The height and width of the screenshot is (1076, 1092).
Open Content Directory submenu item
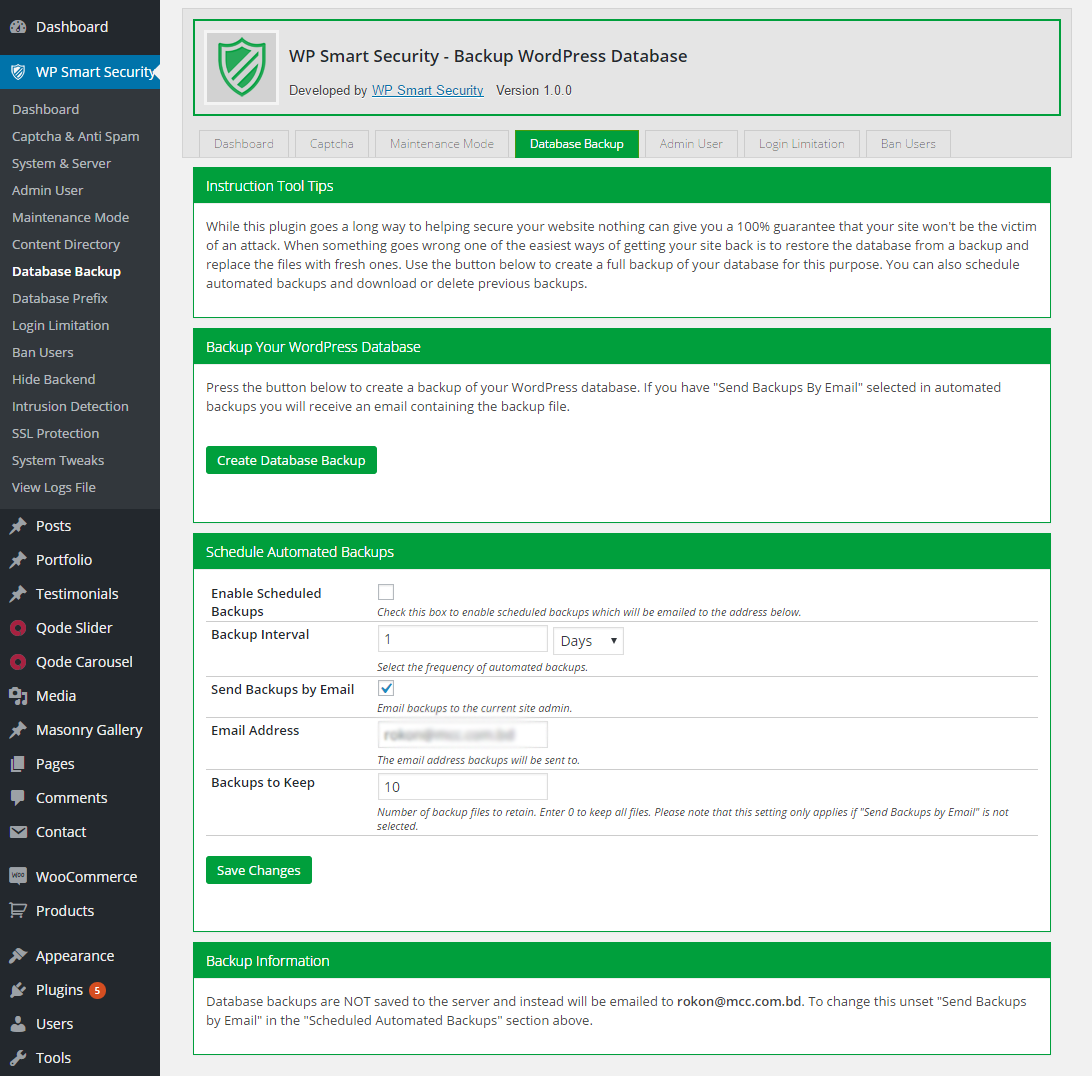pyautogui.click(x=66, y=244)
